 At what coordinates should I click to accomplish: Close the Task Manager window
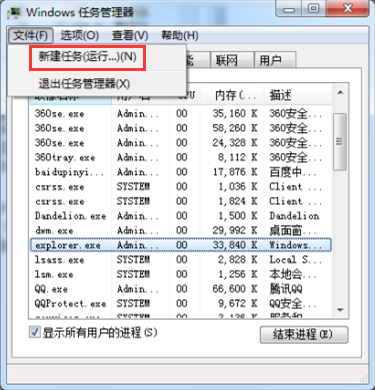coord(347,9)
